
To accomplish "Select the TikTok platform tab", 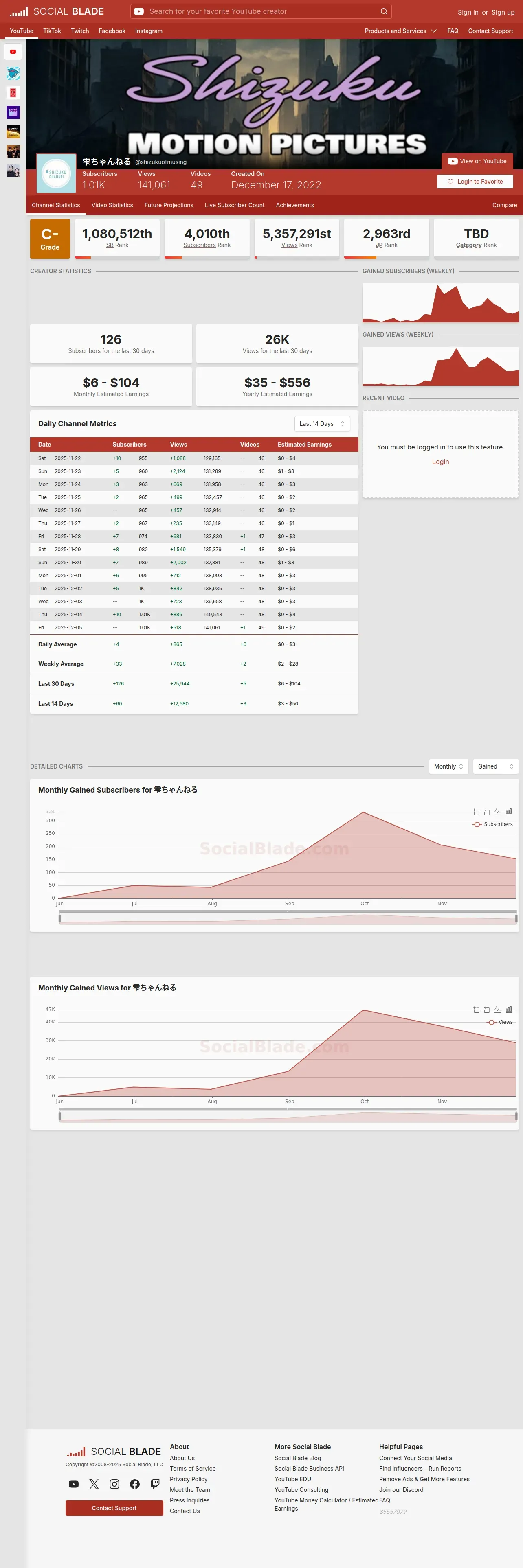I will pos(52,31).
